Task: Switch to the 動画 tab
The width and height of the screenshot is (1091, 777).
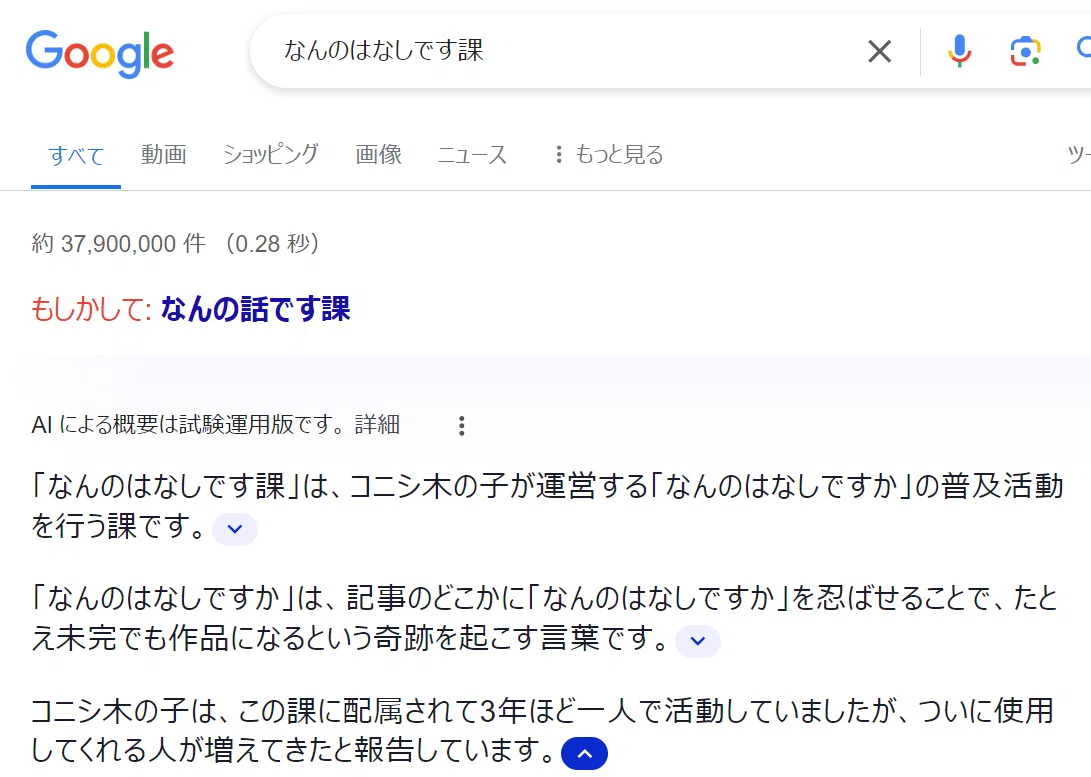Action: coord(164,154)
